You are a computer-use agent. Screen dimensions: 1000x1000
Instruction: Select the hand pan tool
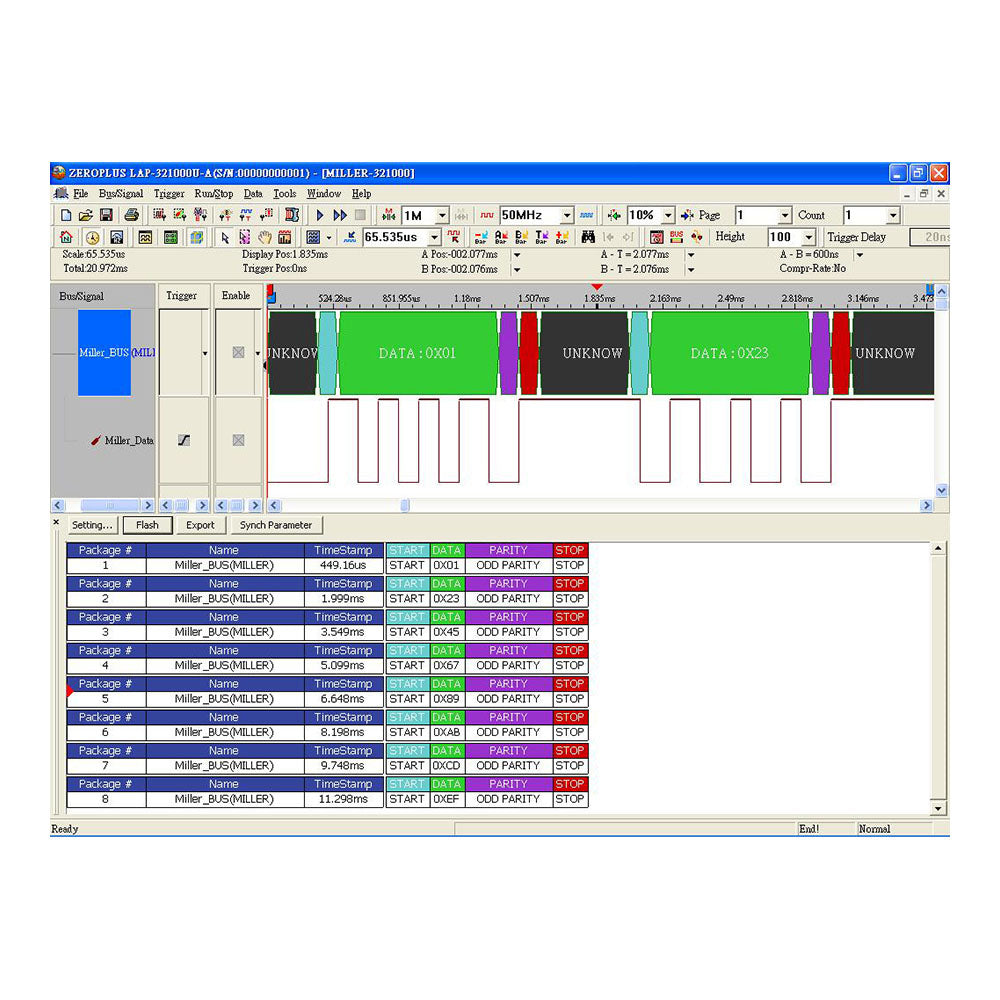click(x=265, y=237)
